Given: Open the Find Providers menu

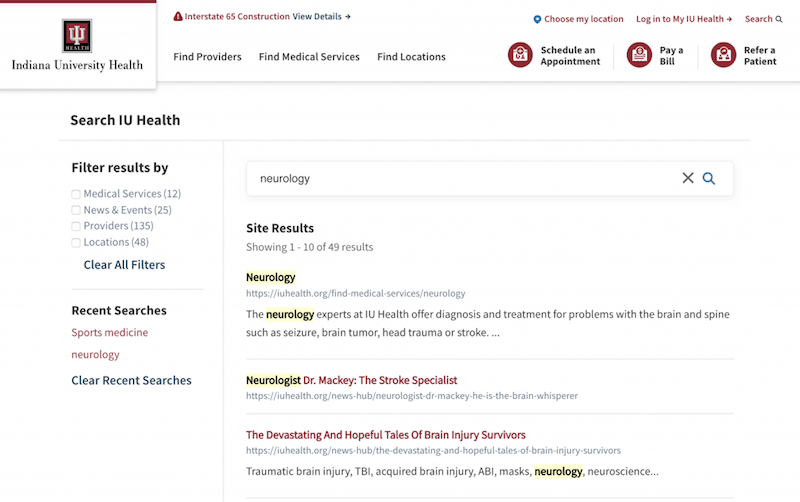Looking at the screenshot, I should (207, 57).
